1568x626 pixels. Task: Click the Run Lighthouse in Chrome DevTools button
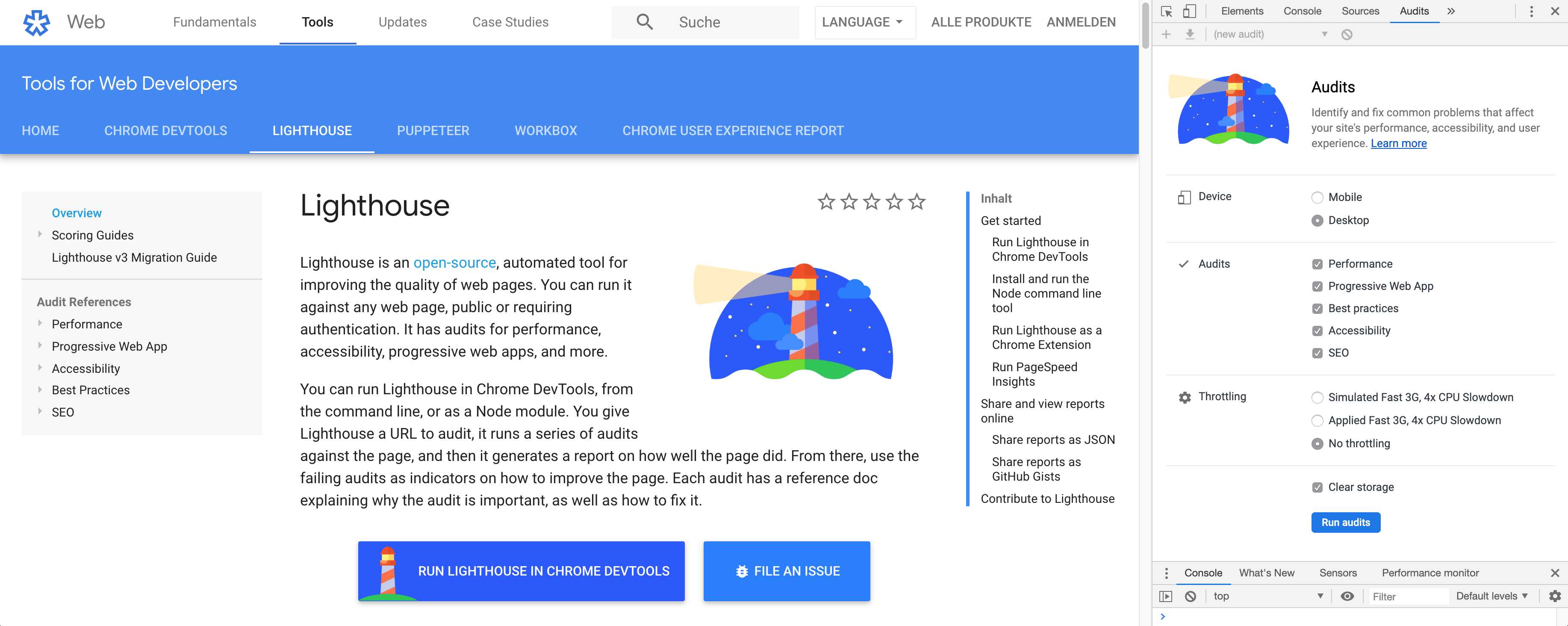coord(521,571)
